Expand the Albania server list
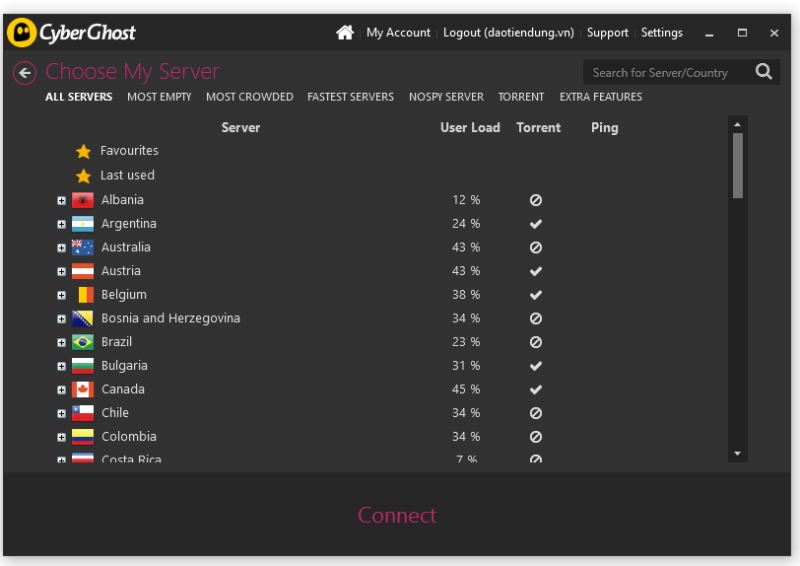Viewport: 800px width, 566px height. click(x=62, y=200)
